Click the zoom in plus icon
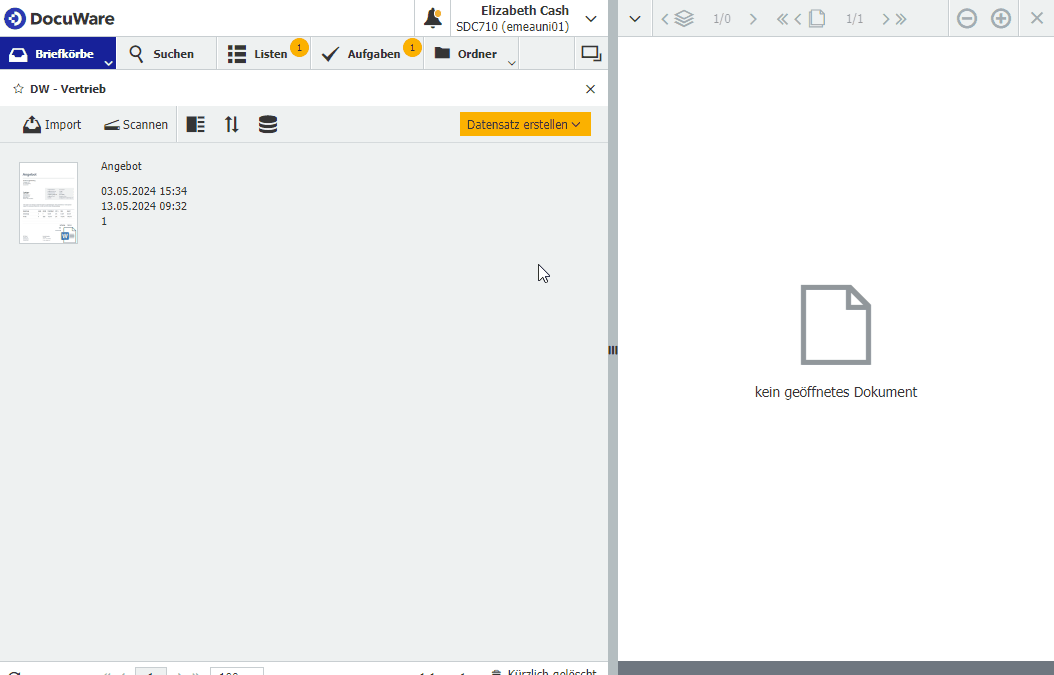 pyautogui.click(x=1001, y=18)
